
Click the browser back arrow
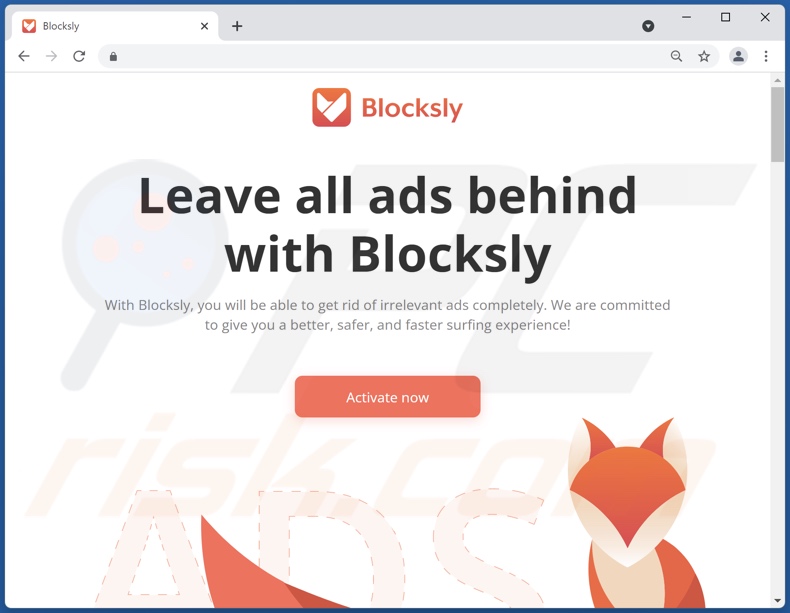click(x=24, y=56)
